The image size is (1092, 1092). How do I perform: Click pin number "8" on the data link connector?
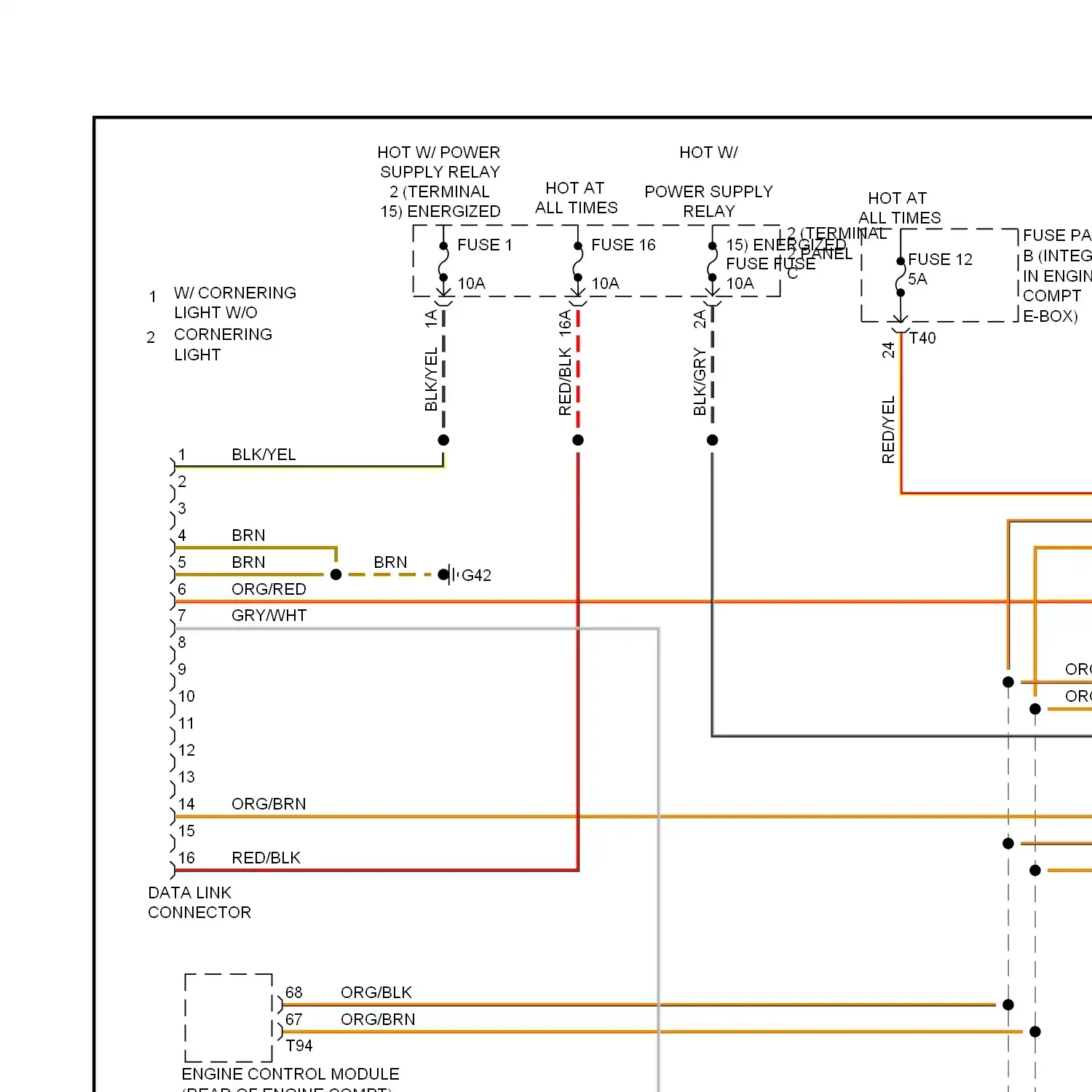pyautogui.click(x=182, y=643)
